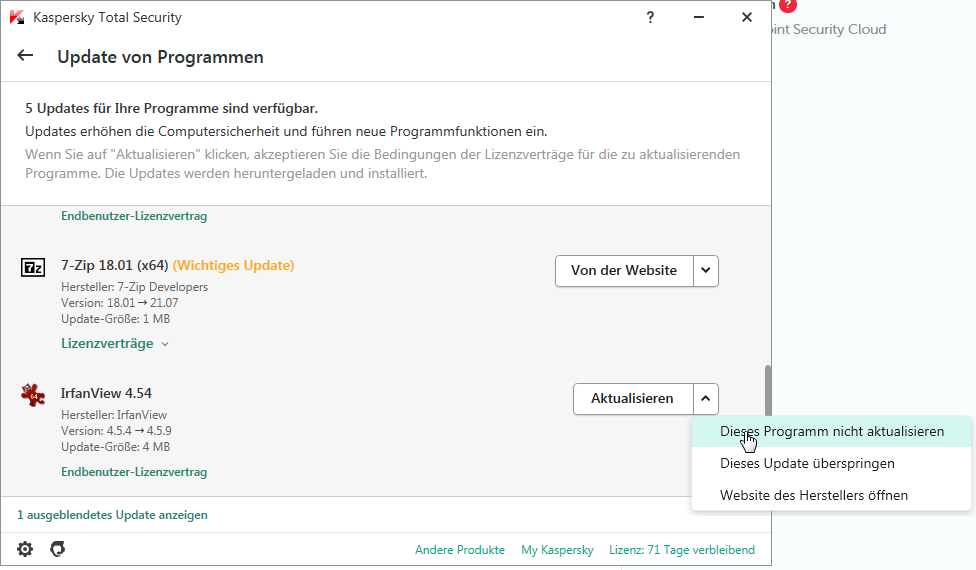The width and height of the screenshot is (976, 570).
Task: Click the 7-Zip program icon
Action: 33,268
